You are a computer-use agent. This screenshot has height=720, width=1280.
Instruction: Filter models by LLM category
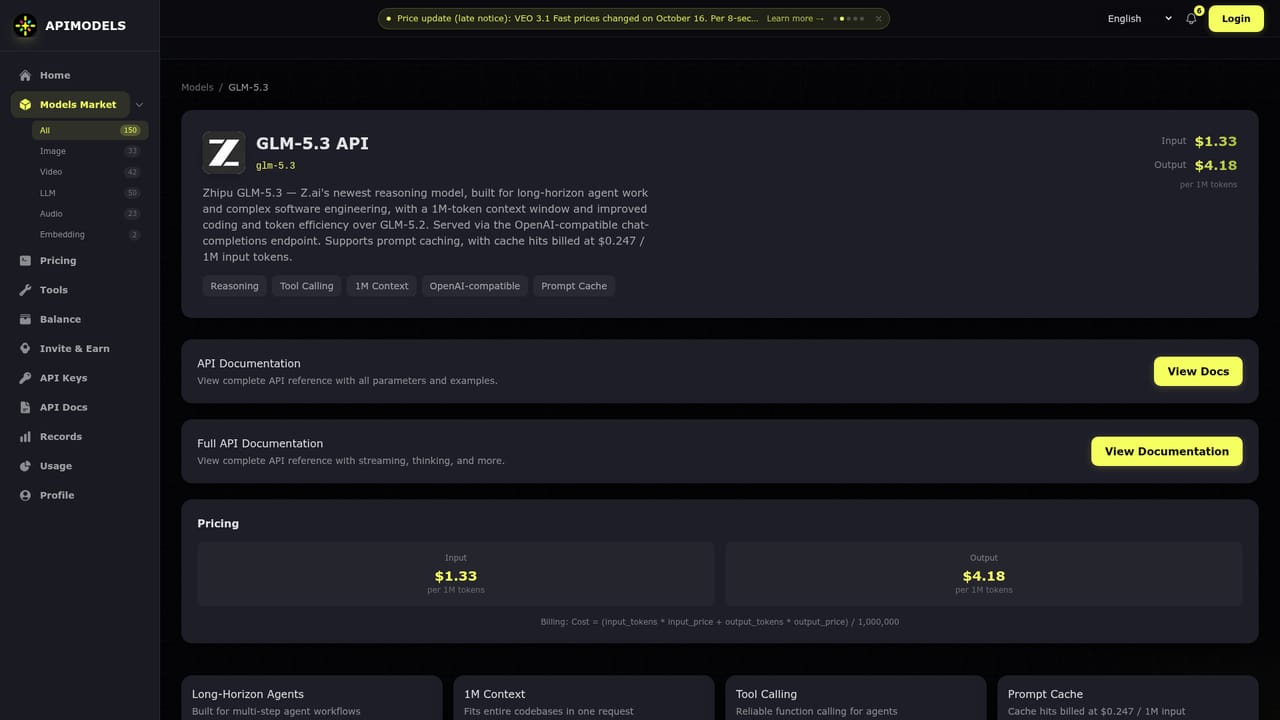90,193
